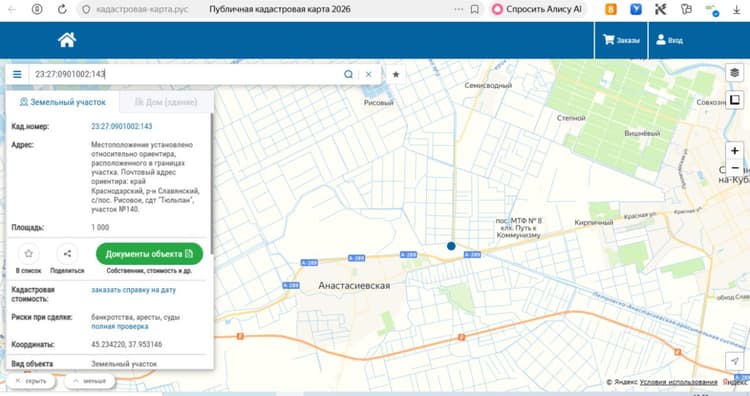Go back in browser
Screen dimensions: 750x396
pyautogui.click(x=12, y=9)
